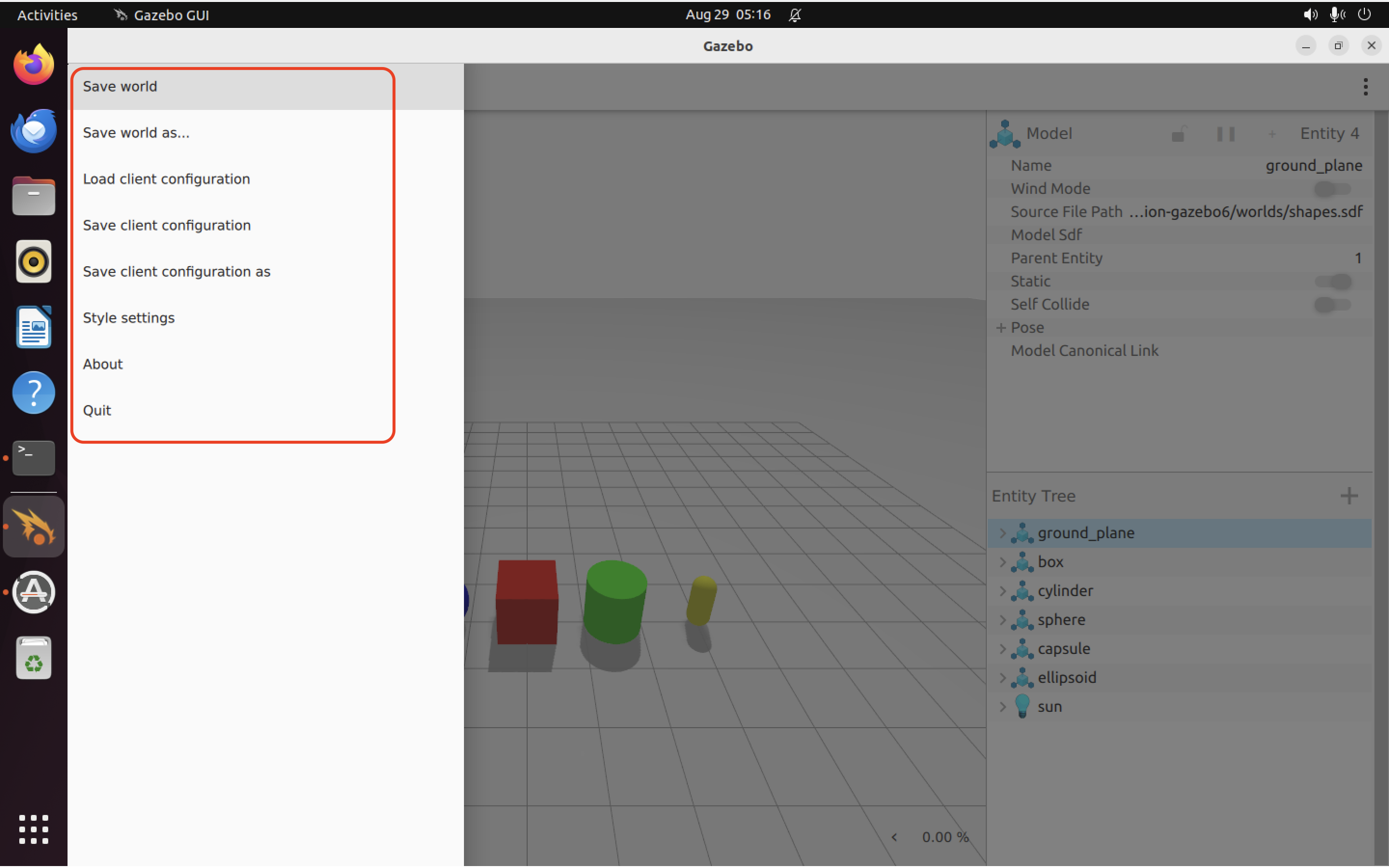Click the Gazebo icon in the dock
The width and height of the screenshot is (1389, 868).
tap(33, 526)
